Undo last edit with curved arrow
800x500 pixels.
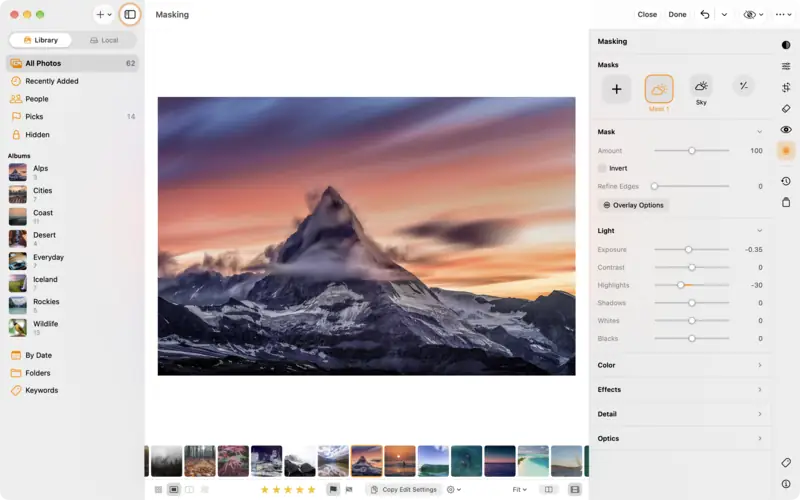tap(705, 14)
